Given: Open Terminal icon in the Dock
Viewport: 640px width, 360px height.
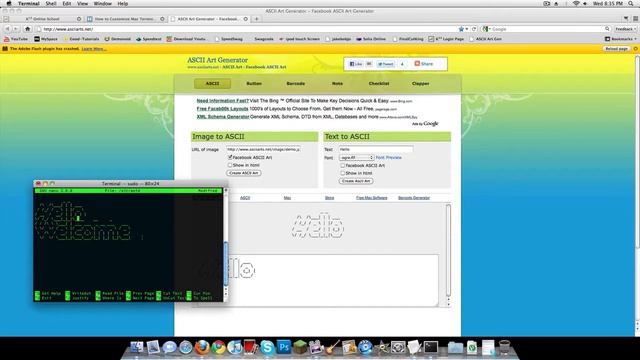Looking at the screenshot, I should pyautogui.click(x=431, y=347).
